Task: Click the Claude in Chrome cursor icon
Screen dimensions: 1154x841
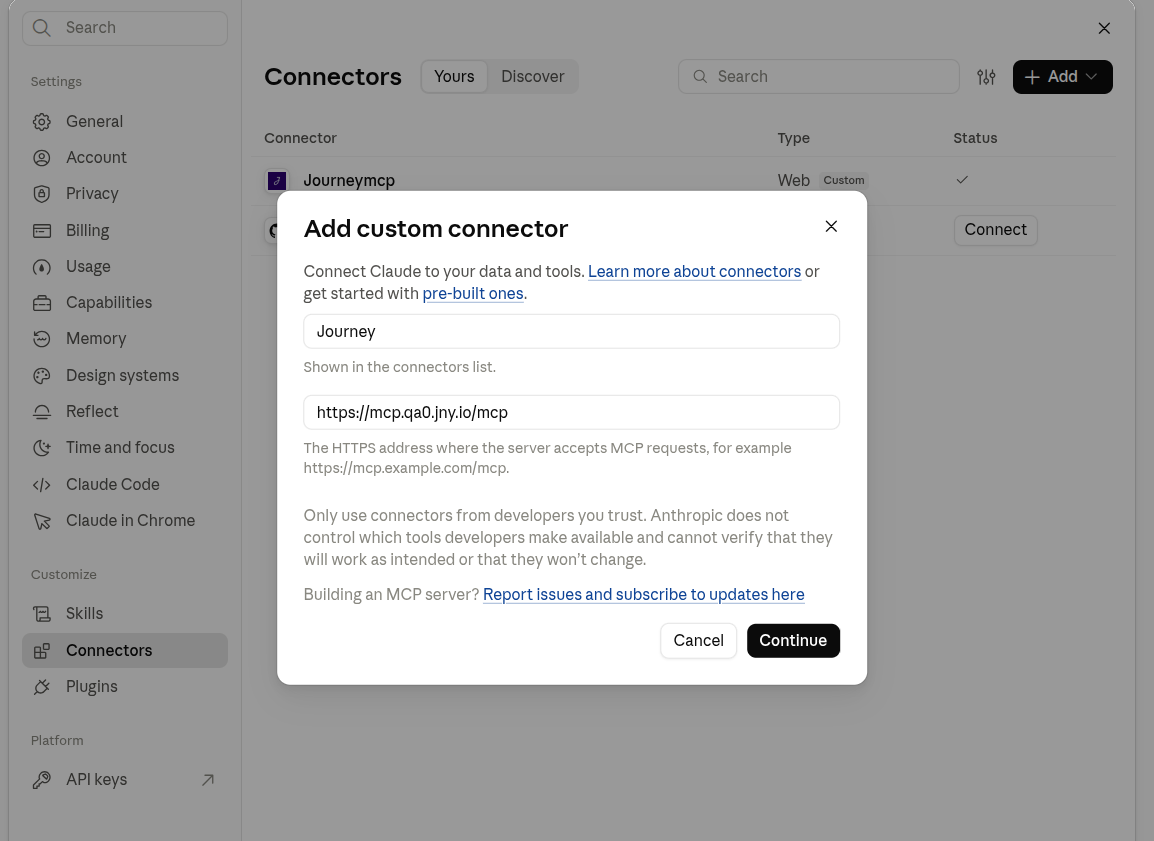Action: (x=42, y=520)
